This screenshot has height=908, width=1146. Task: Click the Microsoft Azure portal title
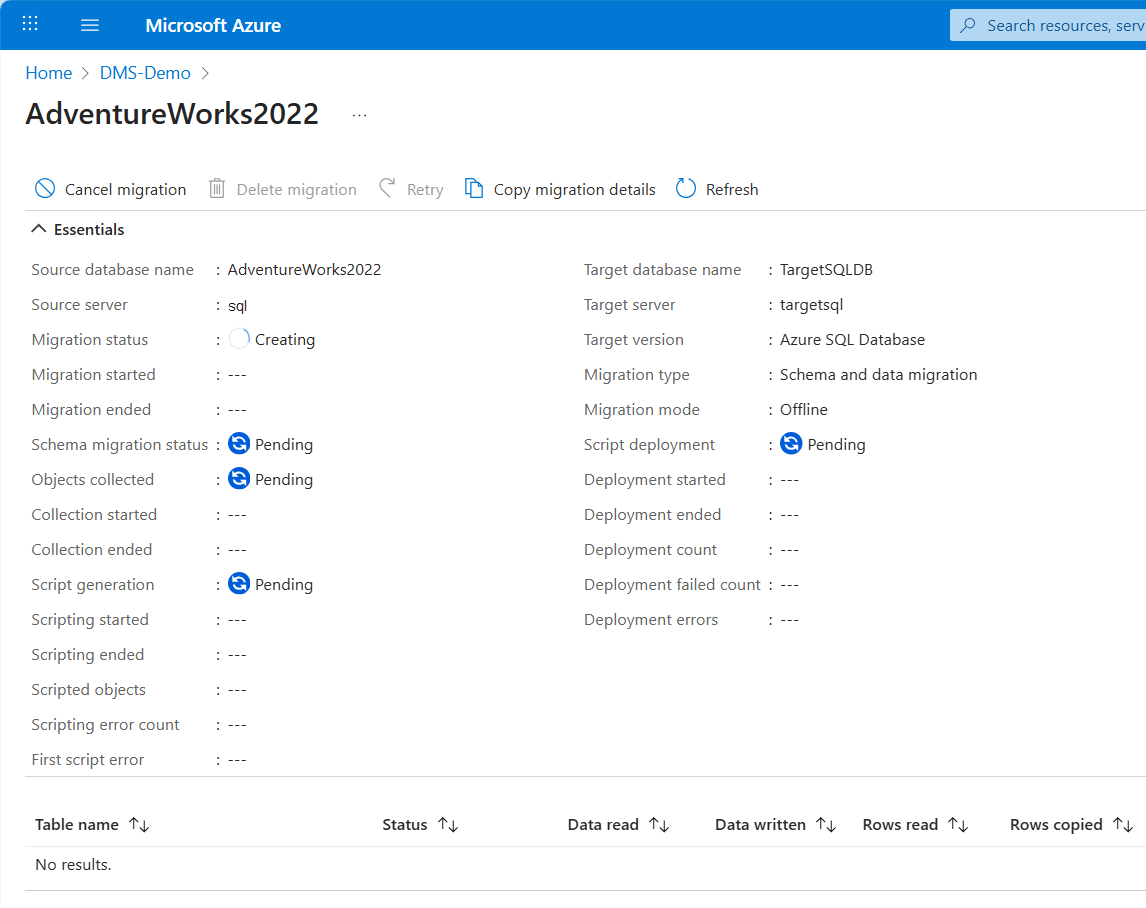click(213, 25)
